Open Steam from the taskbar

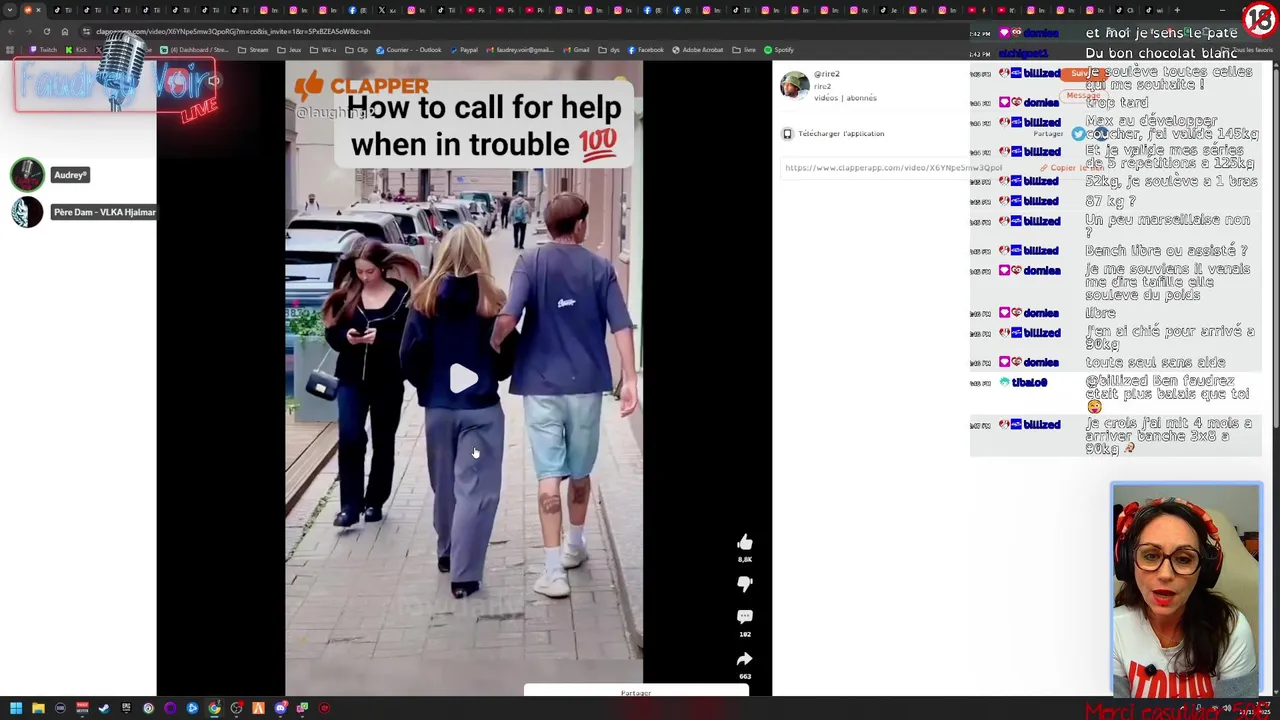pos(104,708)
